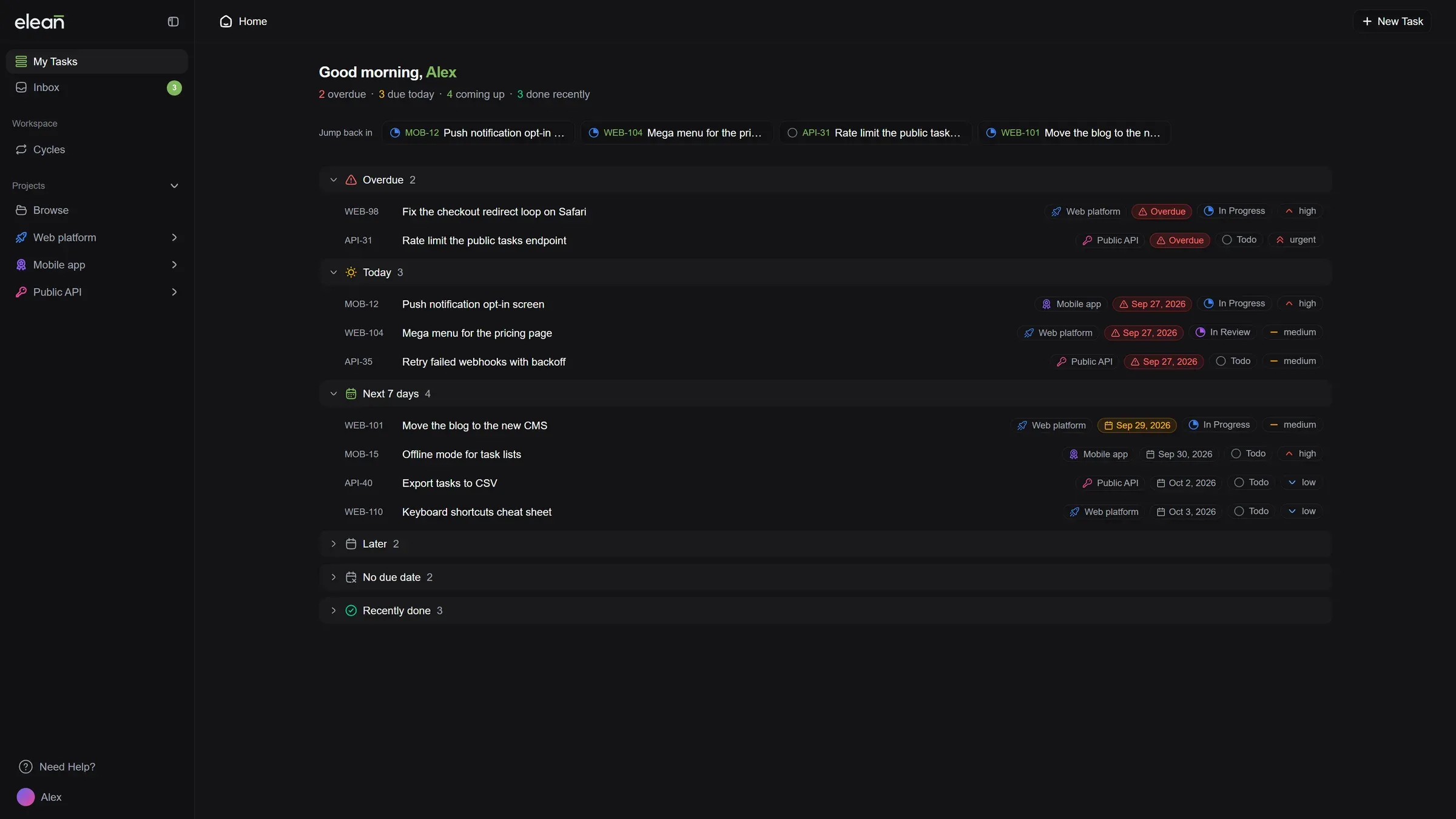The height and width of the screenshot is (819, 1456).
Task: Click the Overdue warning triangle icon
Action: tap(351, 180)
